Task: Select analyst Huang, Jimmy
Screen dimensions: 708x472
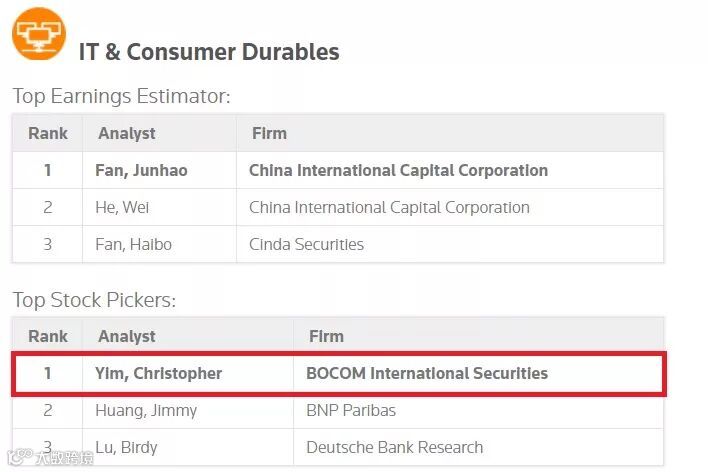Action: [146, 410]
